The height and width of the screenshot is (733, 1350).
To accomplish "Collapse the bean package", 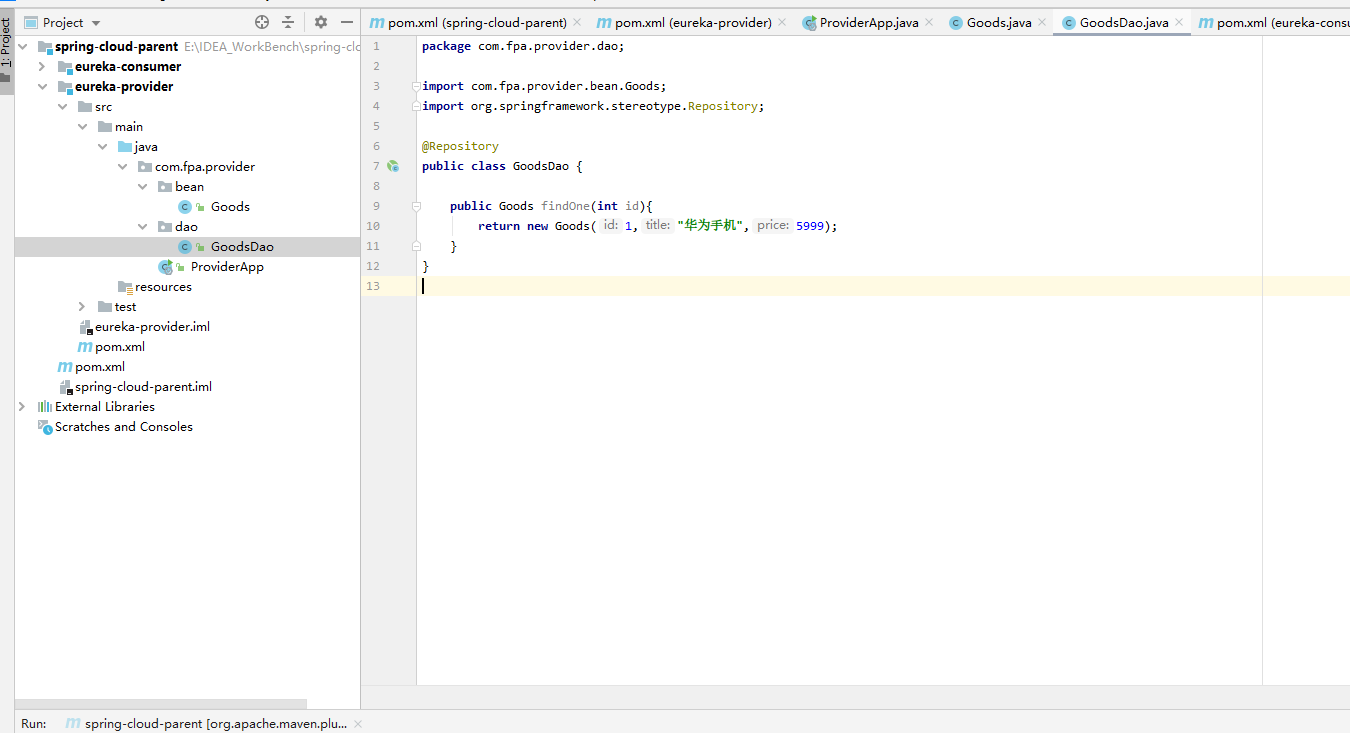I will pyautogui.click(x=142, y=187).
